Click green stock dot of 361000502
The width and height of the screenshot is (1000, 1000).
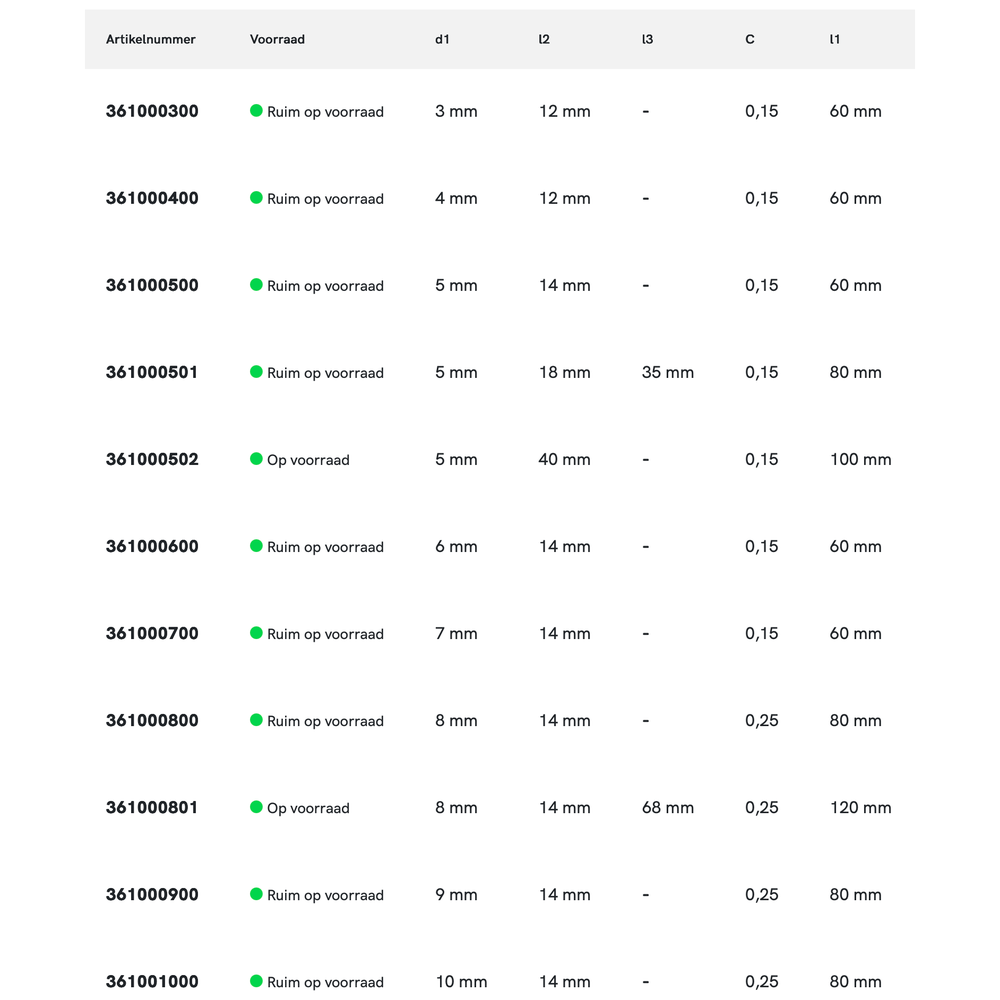click(256, 459)
